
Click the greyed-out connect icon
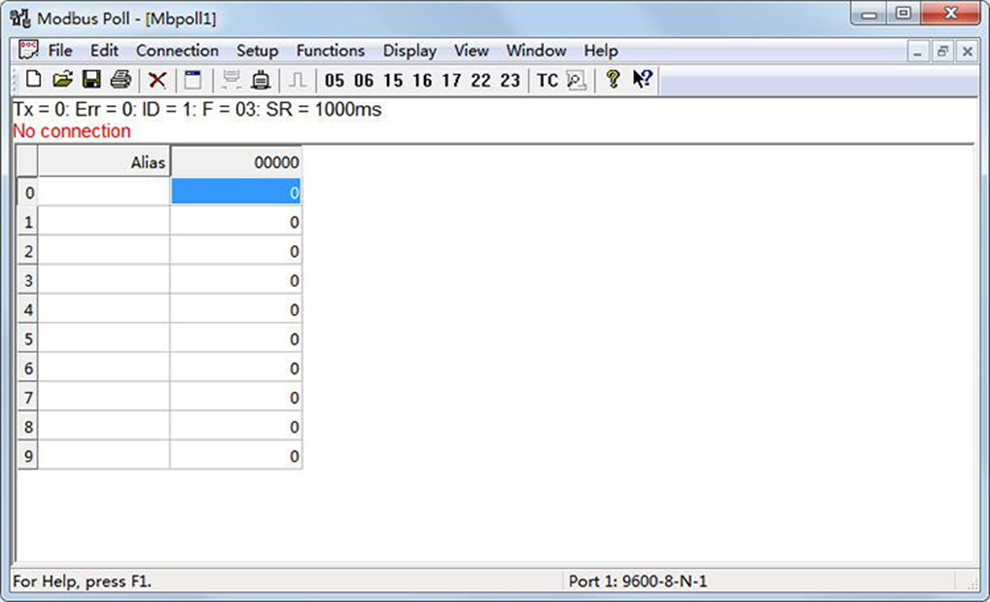(231, 80)
